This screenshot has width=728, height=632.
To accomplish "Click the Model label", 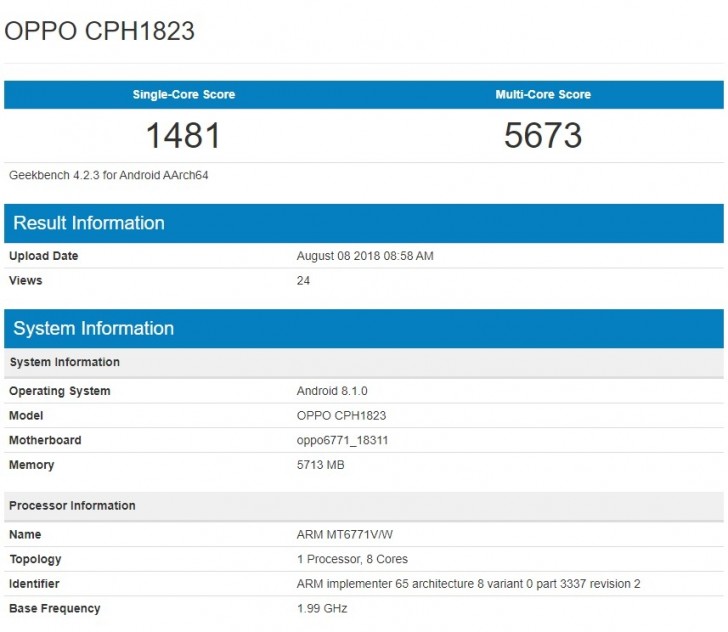I will pos(26,416).
